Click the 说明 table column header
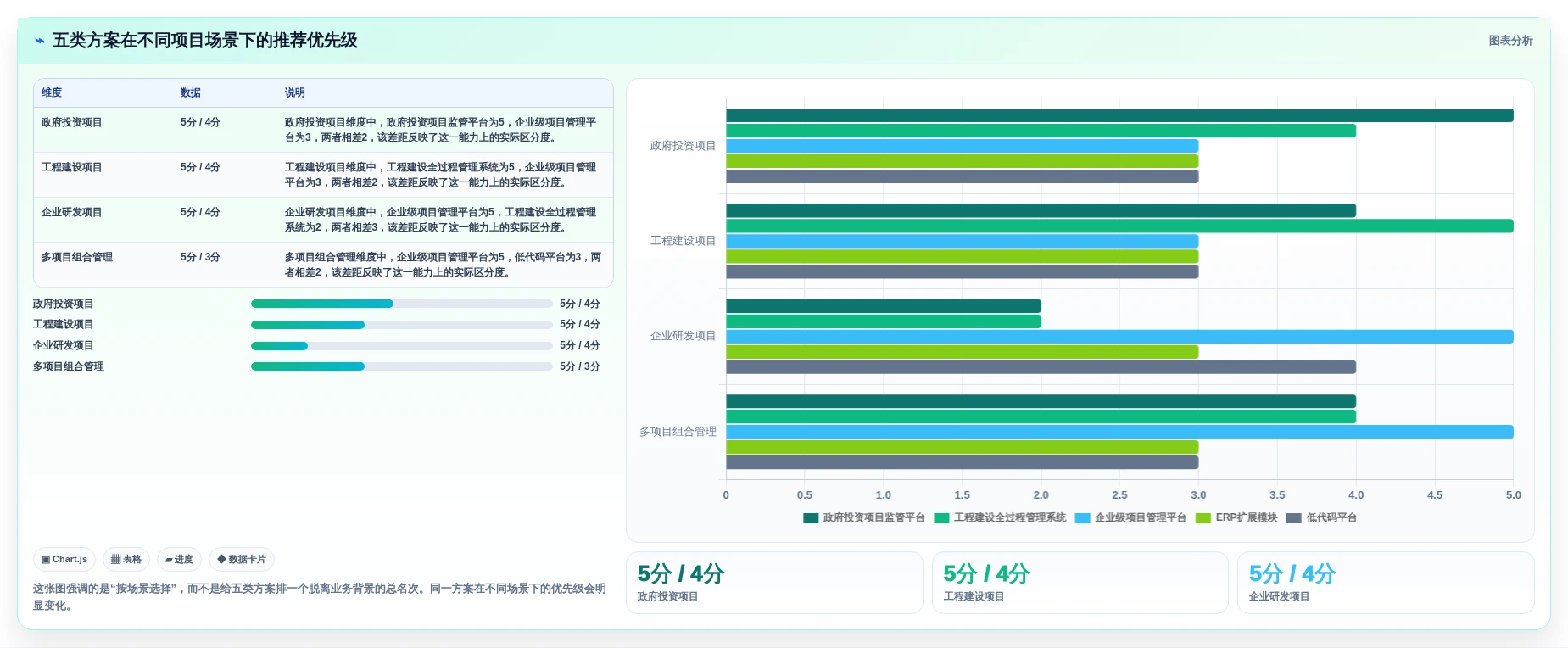 [x=295, y=92]
